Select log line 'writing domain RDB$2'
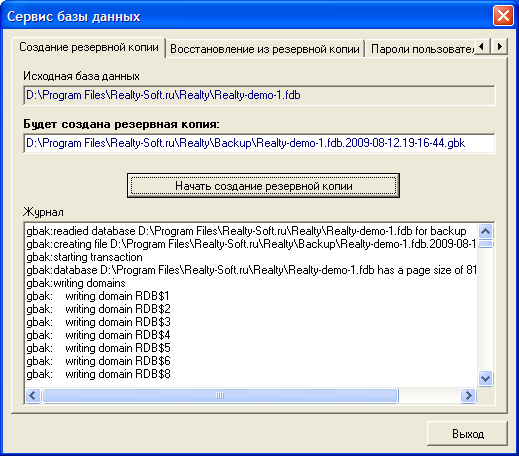Viewport: 519px width, 456px height. (98, 309)
